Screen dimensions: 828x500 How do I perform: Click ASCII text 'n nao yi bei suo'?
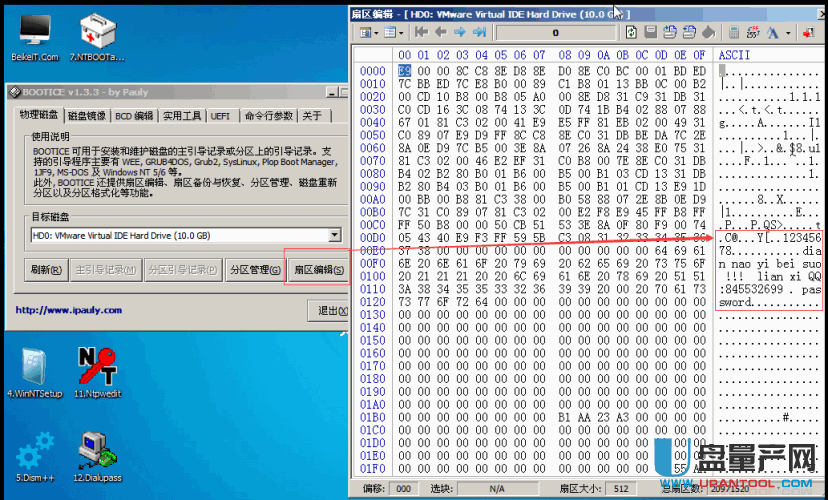pos(770,263)
